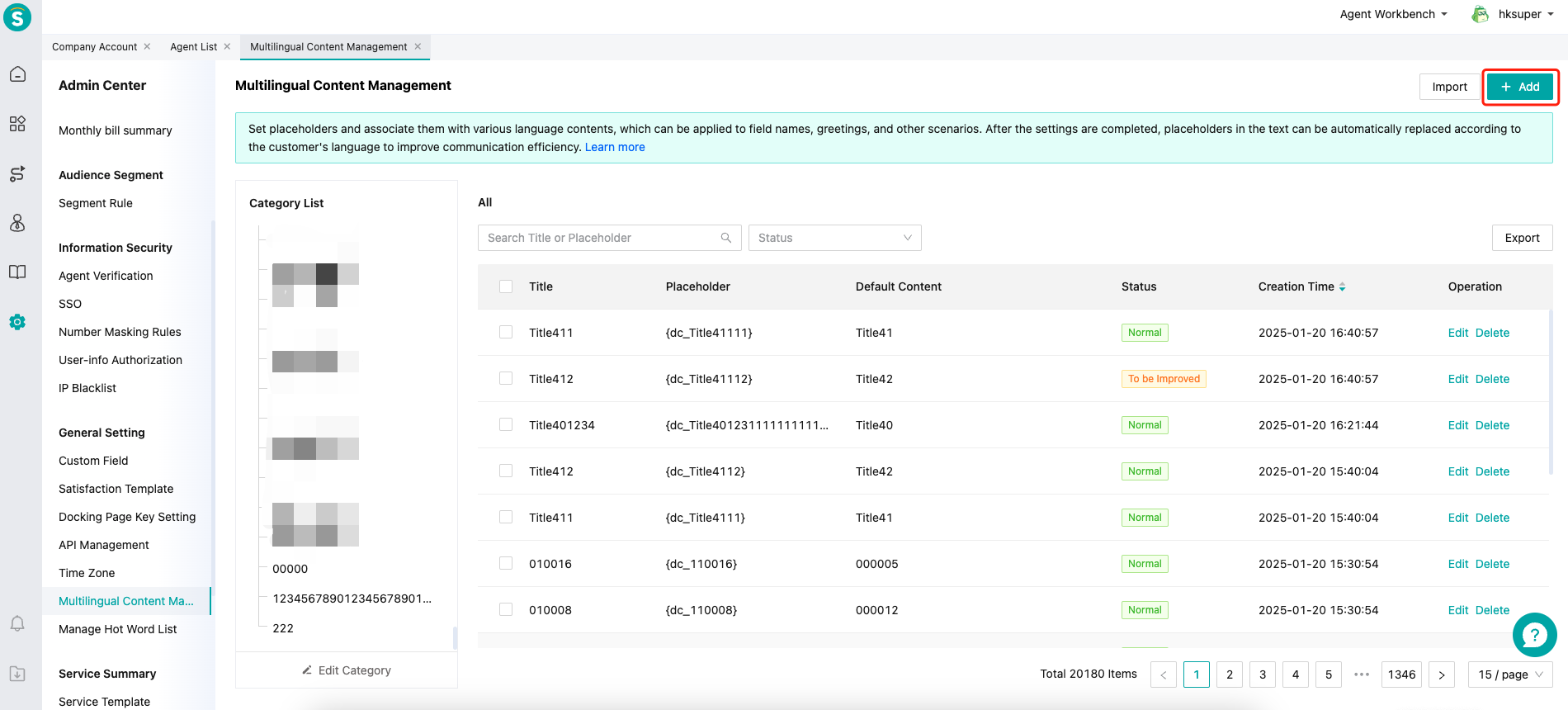Screen dimensions: 1568x710
Task: Open Time Zone menu item
Action: tap(87, 573)
